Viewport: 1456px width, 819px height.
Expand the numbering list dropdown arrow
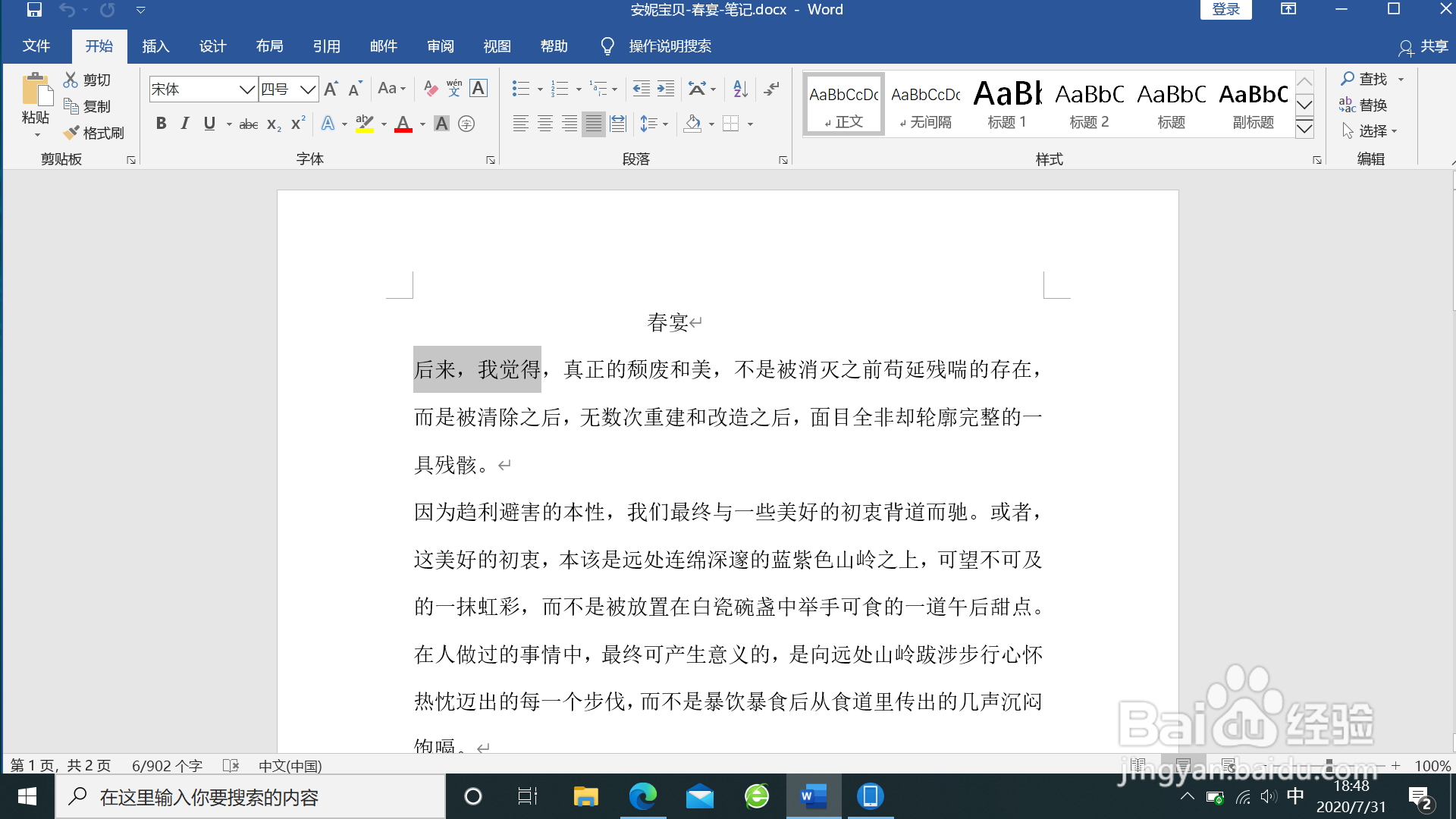coord(579,89)
